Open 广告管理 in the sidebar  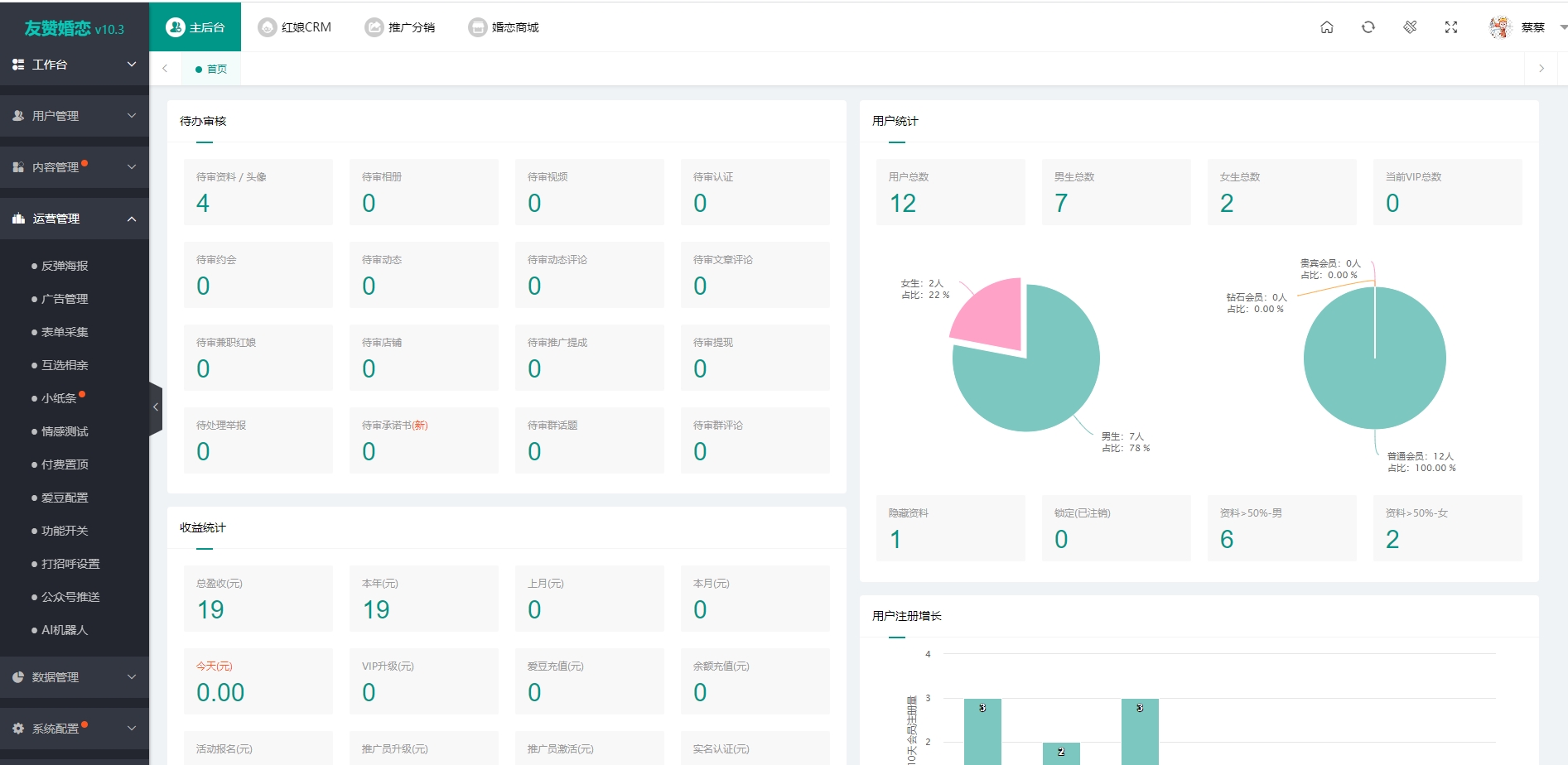(65, 299)
